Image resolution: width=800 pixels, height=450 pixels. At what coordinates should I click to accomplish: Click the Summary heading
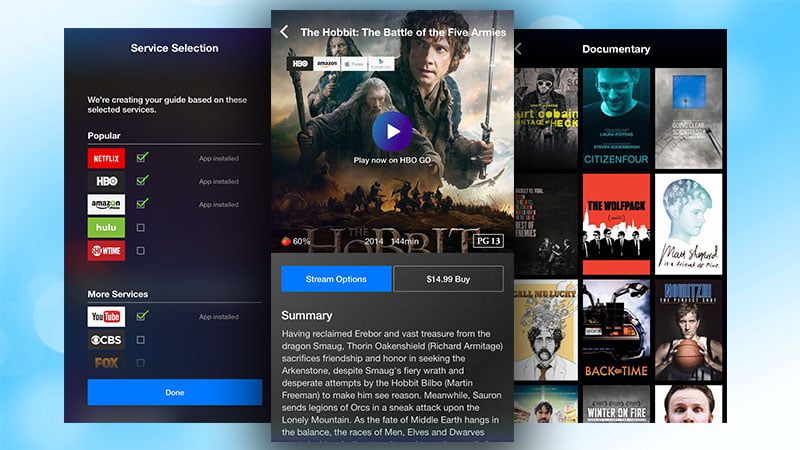(x=307, y=316)
